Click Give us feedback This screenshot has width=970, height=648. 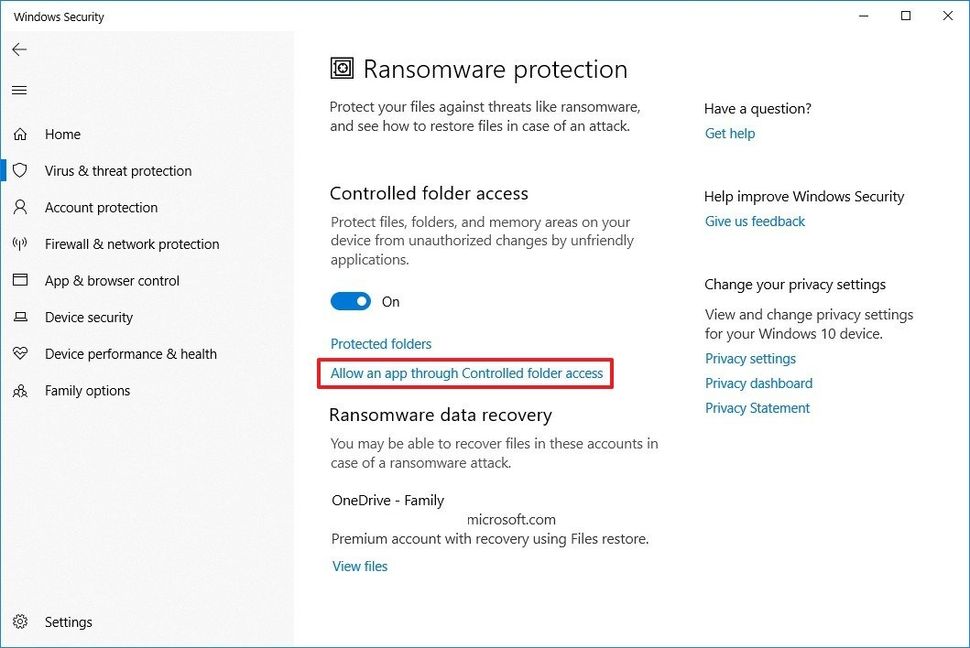[754, 221]
